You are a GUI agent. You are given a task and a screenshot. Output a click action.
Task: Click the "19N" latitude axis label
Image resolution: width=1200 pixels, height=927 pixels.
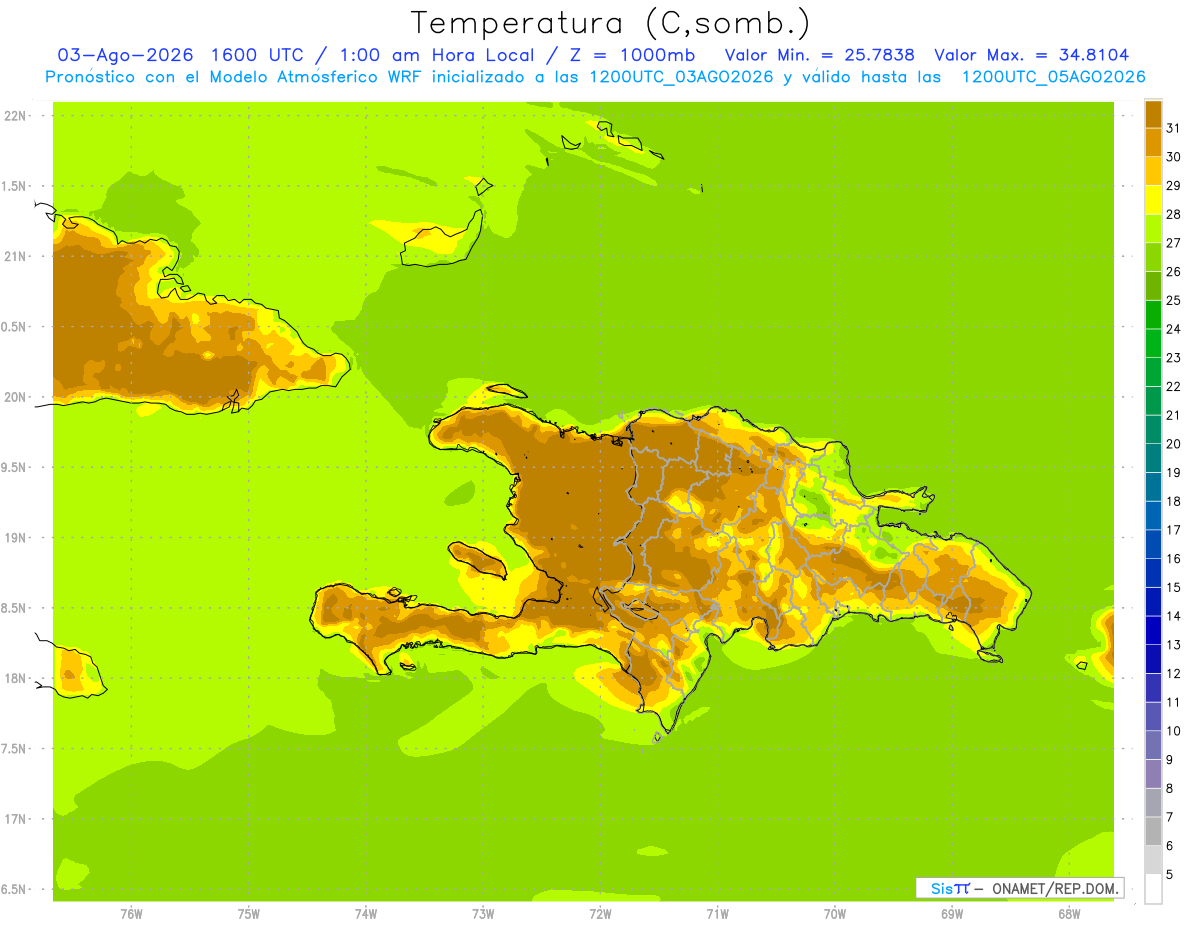point(16,538)
